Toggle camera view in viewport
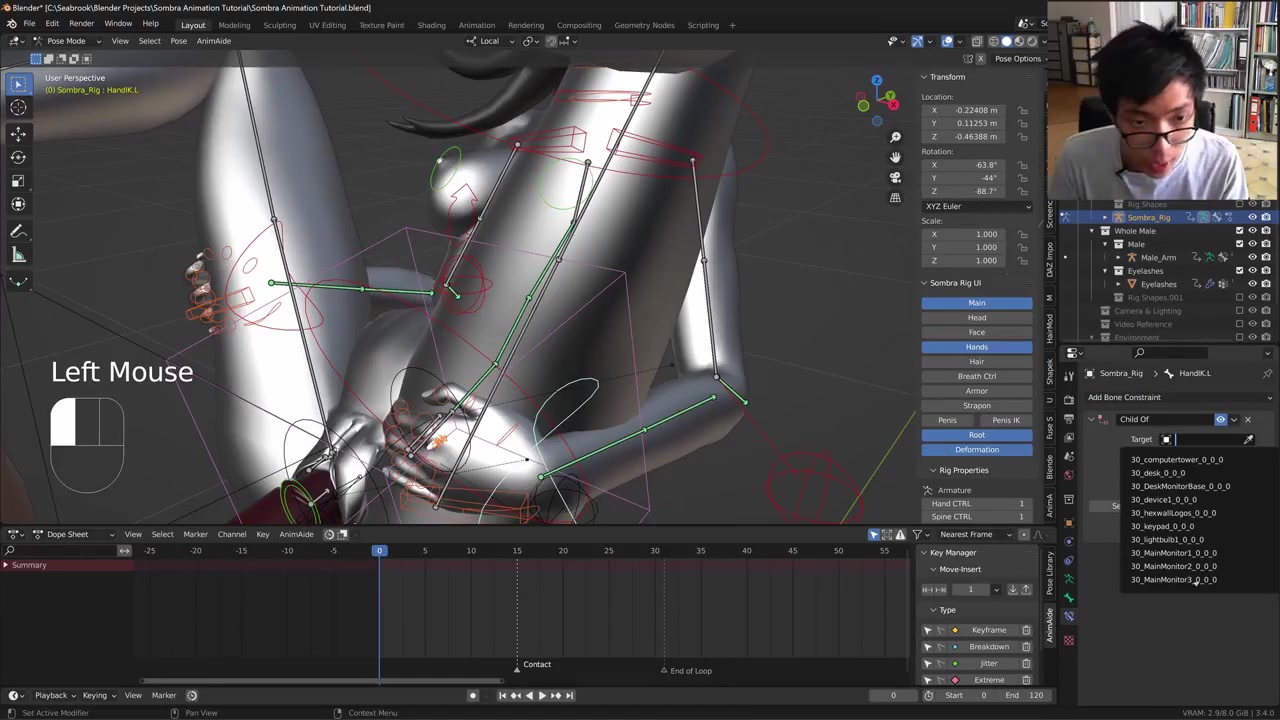The width and height of the screenshot is (1280, 720). [x=895, y=177]
